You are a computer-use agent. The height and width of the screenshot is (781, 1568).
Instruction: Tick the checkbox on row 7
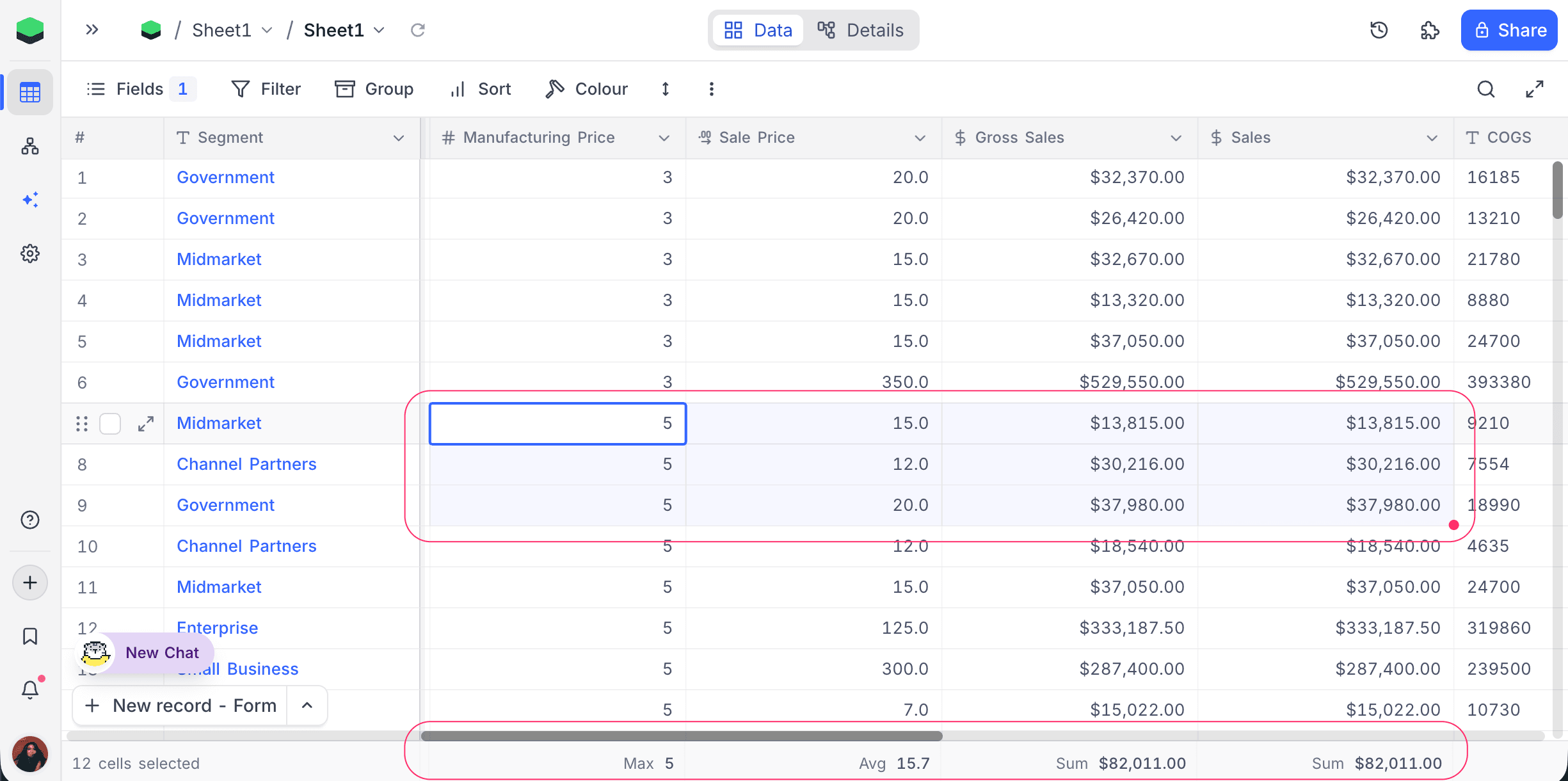(110, 424)
